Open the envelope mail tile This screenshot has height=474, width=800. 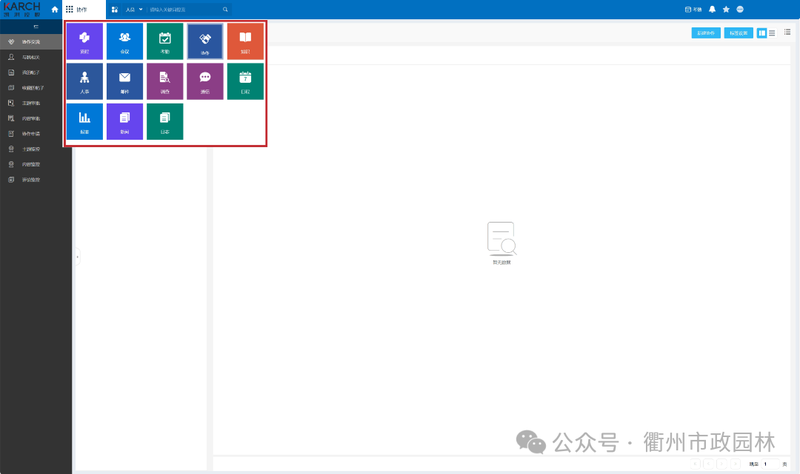click(124, 81)
